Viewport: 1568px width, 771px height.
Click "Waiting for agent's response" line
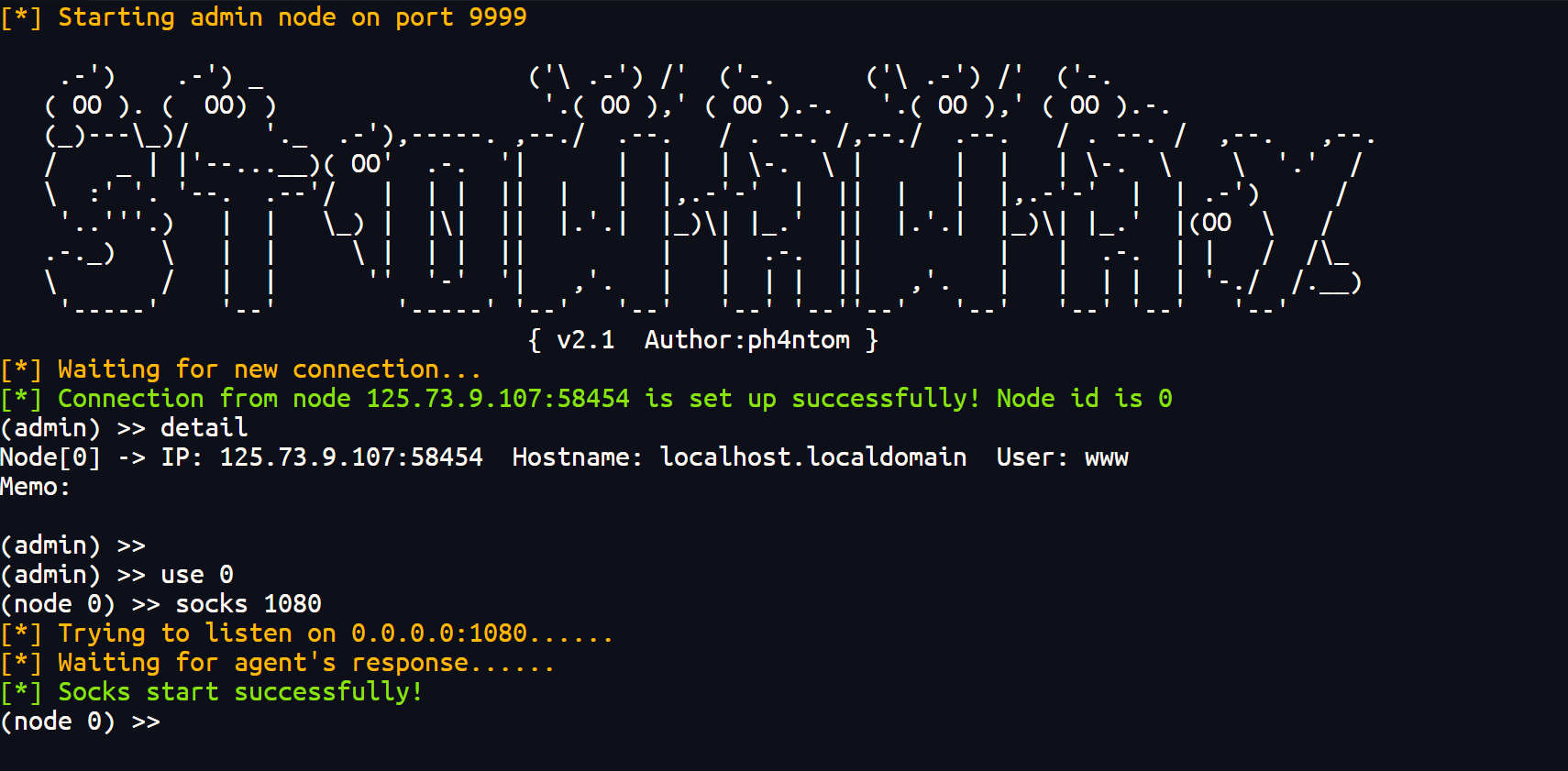click(278, 663)
